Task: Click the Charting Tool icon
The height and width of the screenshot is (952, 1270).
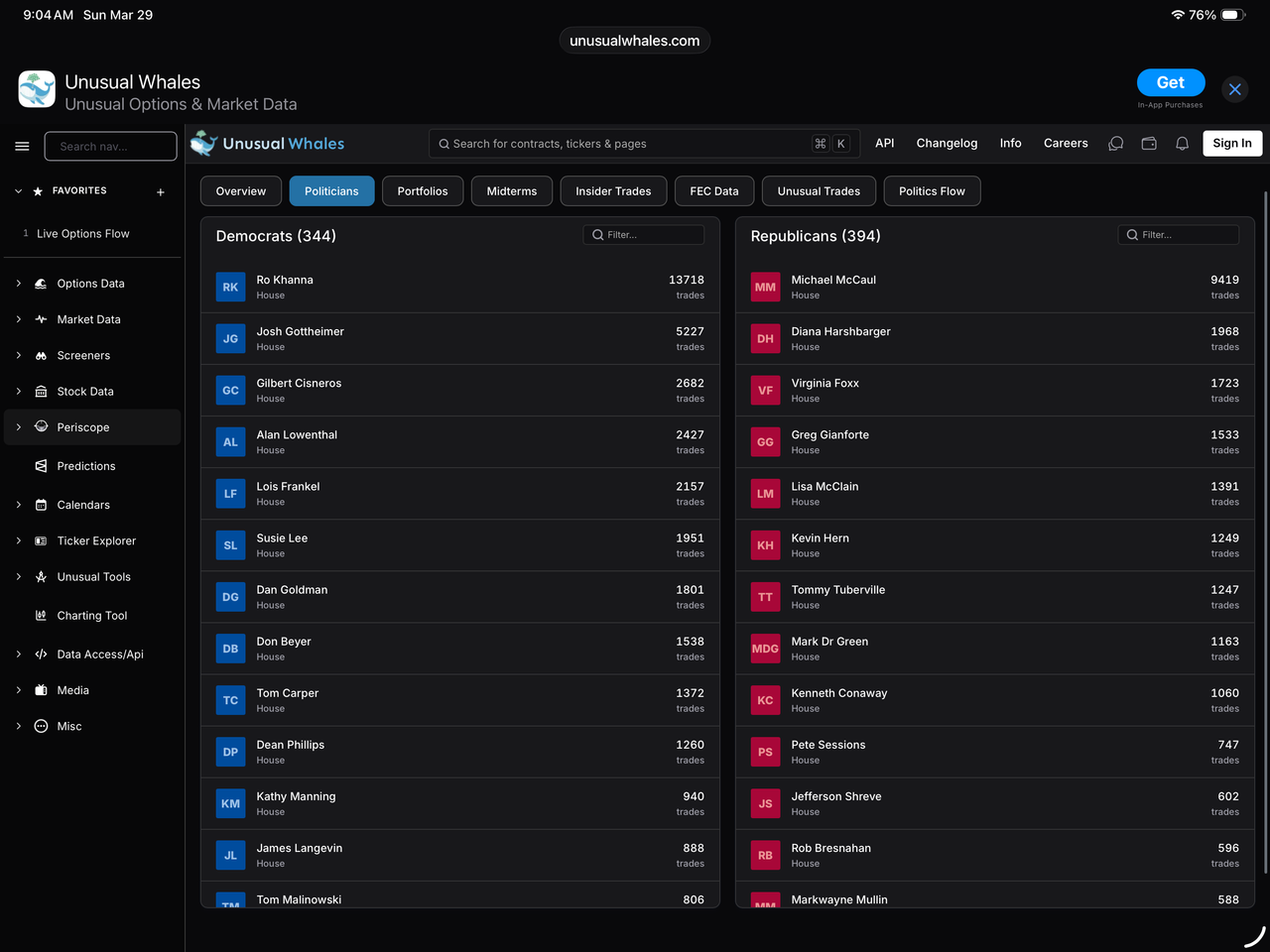Action: pyautogui.click(x=41, y=616)
